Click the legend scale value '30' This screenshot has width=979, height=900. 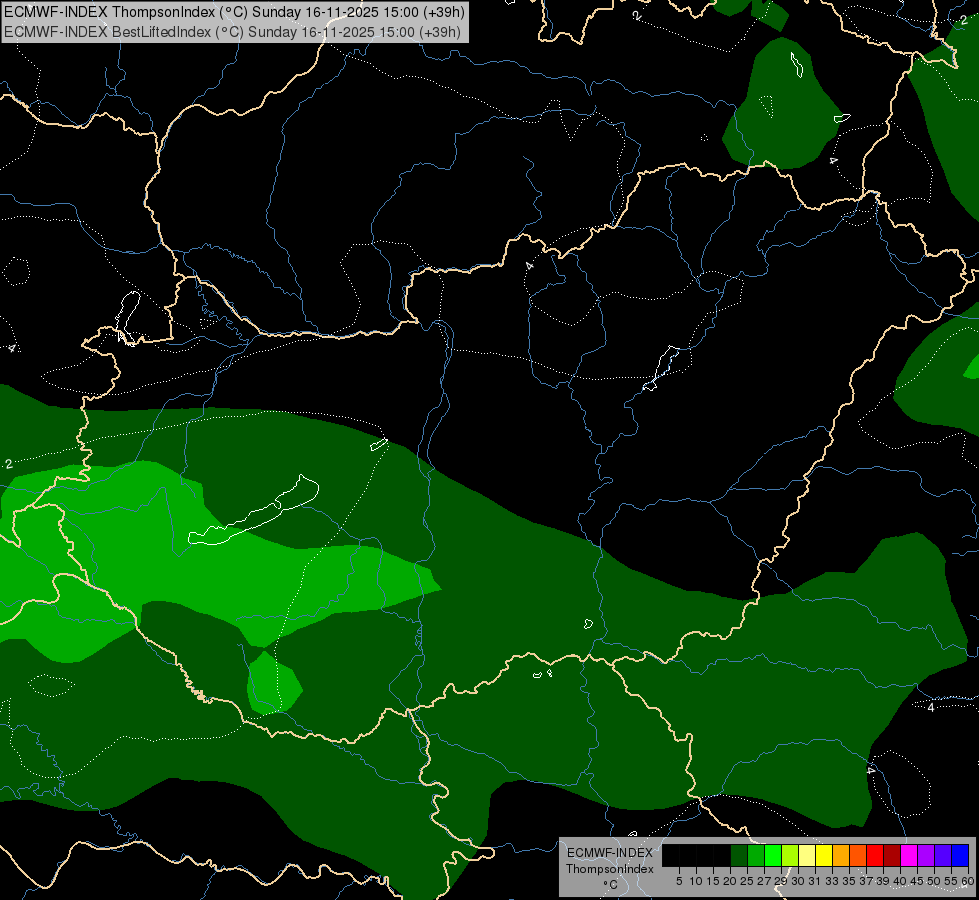pos(799,881)
